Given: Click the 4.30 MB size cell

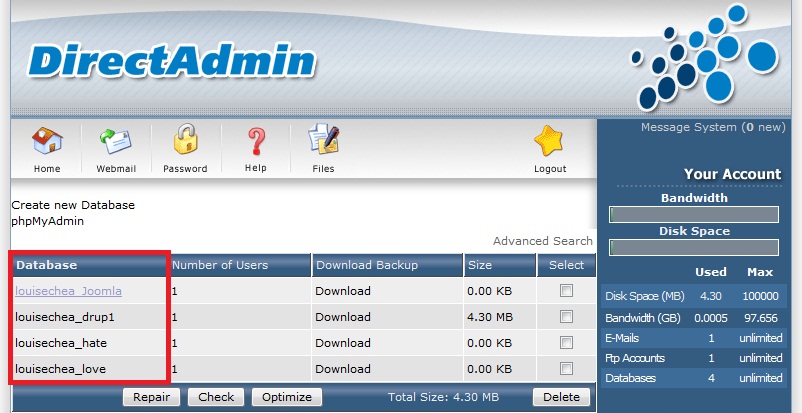Looking at the screenshot, I should 490,317.
